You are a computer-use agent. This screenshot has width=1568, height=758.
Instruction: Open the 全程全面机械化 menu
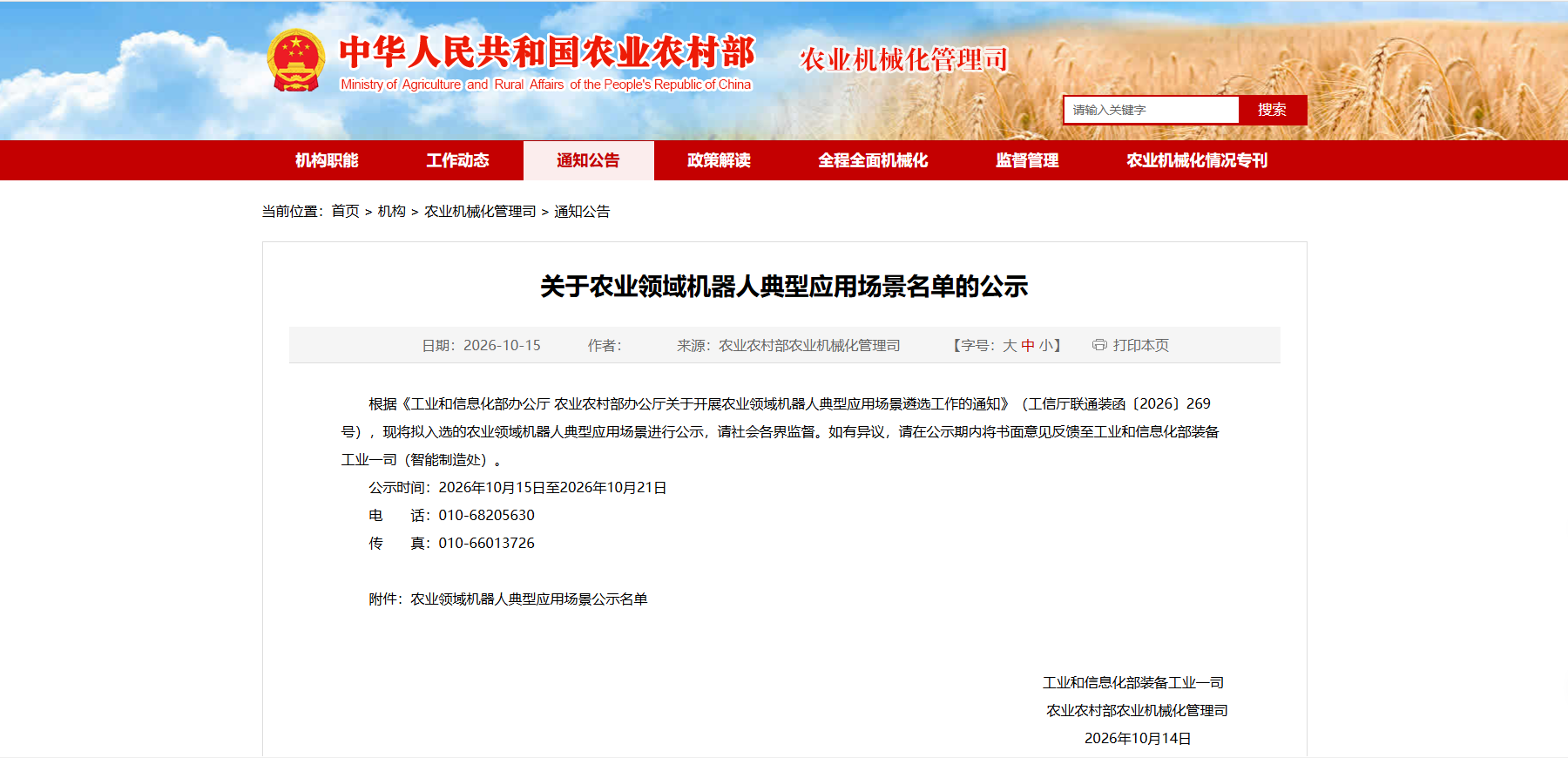point(873,160)
